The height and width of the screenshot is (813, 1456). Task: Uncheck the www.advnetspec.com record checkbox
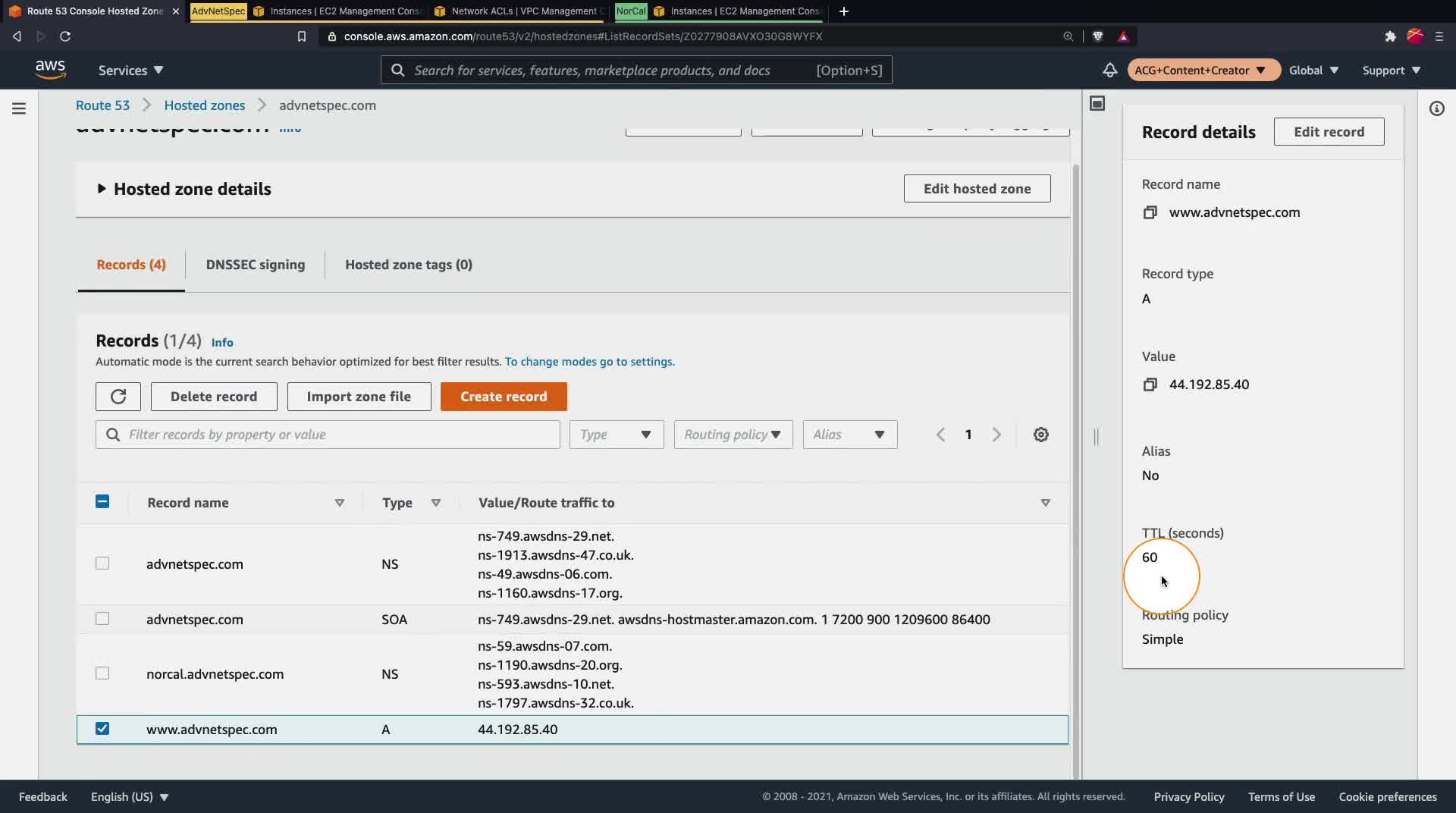[x=102, y=729]
